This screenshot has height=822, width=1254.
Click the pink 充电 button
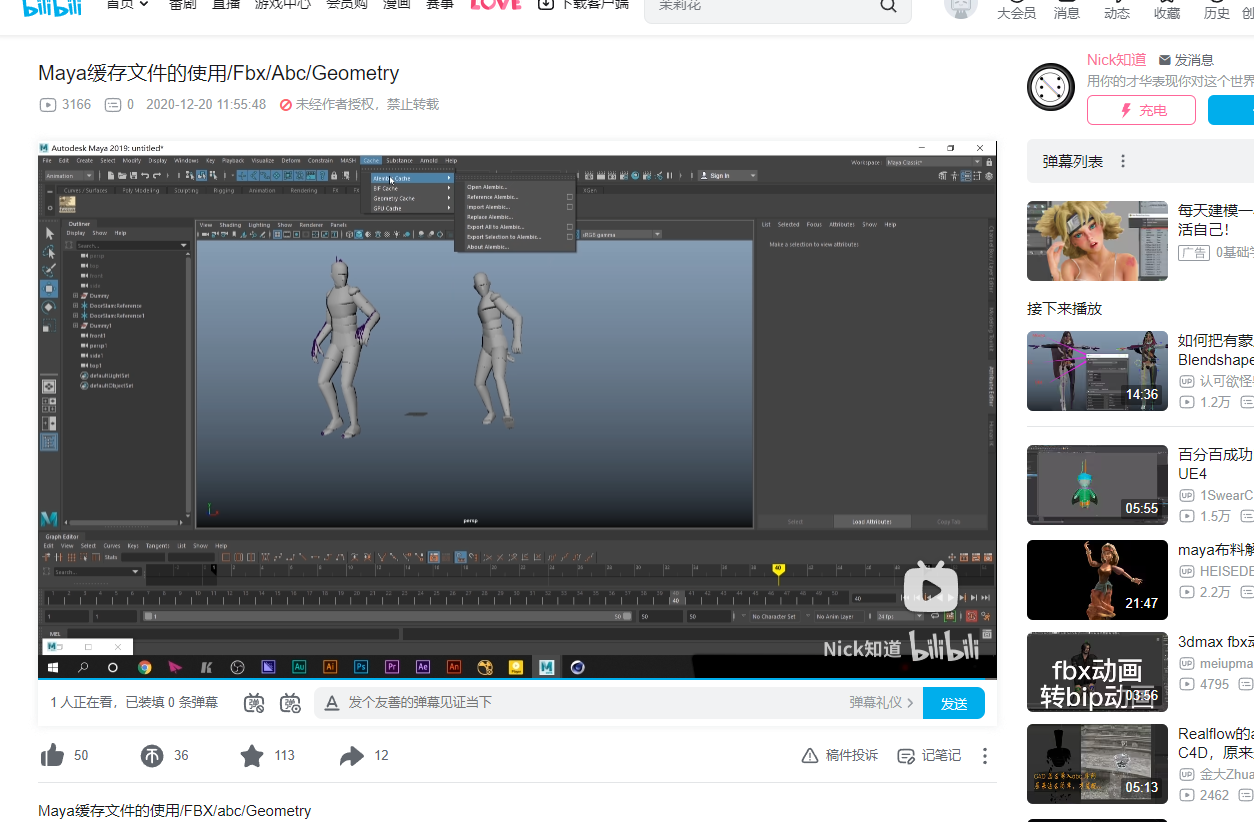pyautogui.click(x=1141, y=110)
